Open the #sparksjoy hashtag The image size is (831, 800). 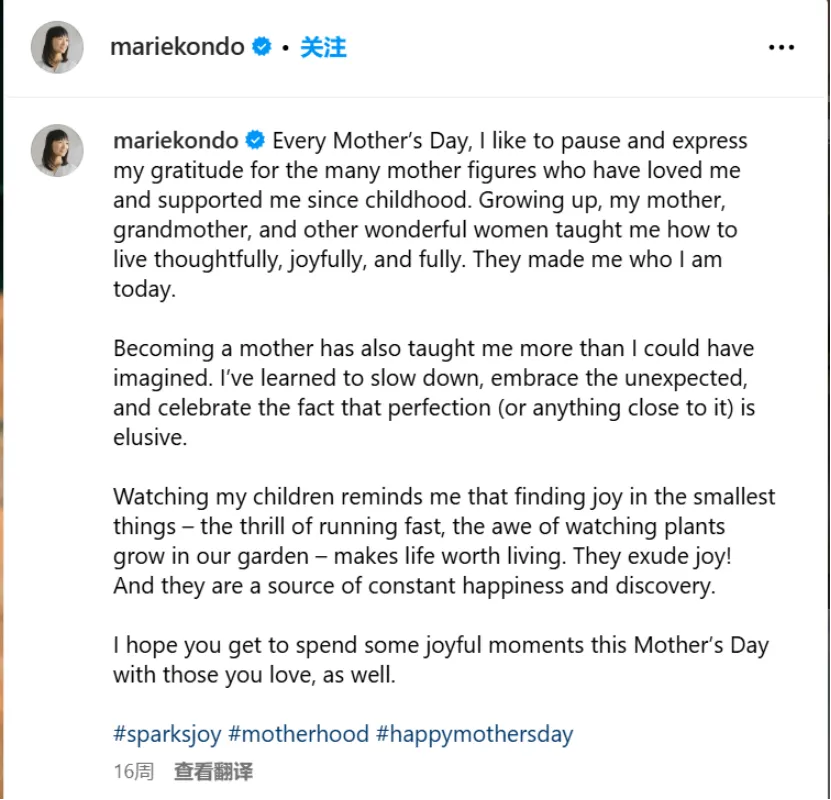(167, 734)
